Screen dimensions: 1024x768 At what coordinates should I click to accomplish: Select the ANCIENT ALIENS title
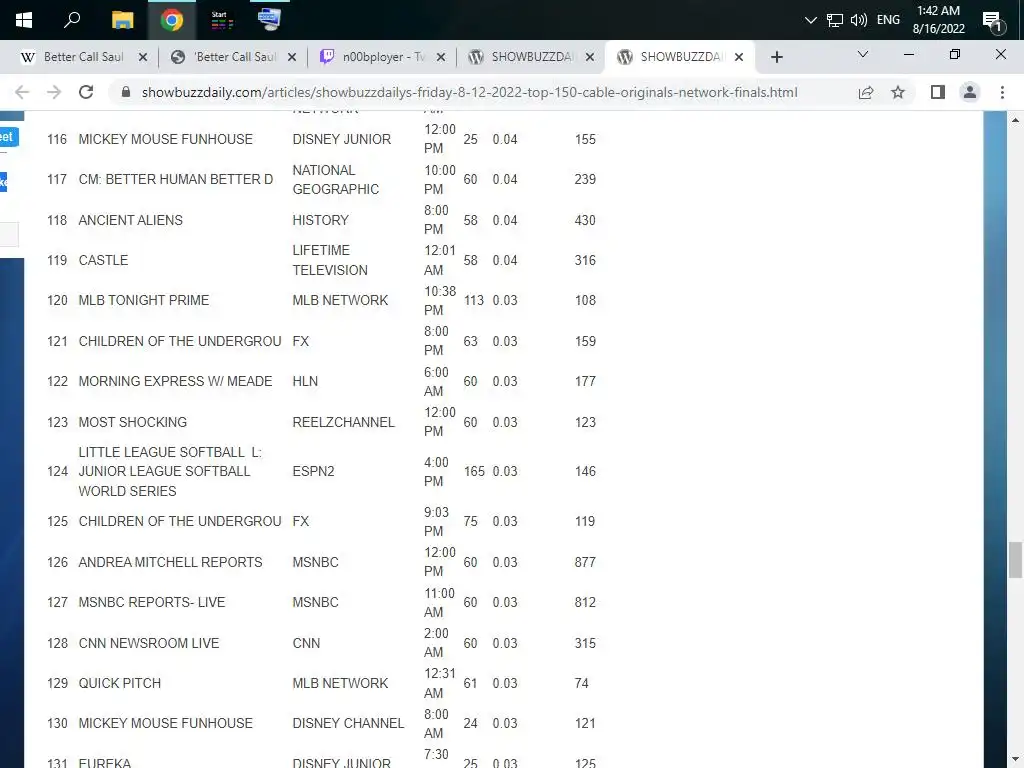[131, 220]
